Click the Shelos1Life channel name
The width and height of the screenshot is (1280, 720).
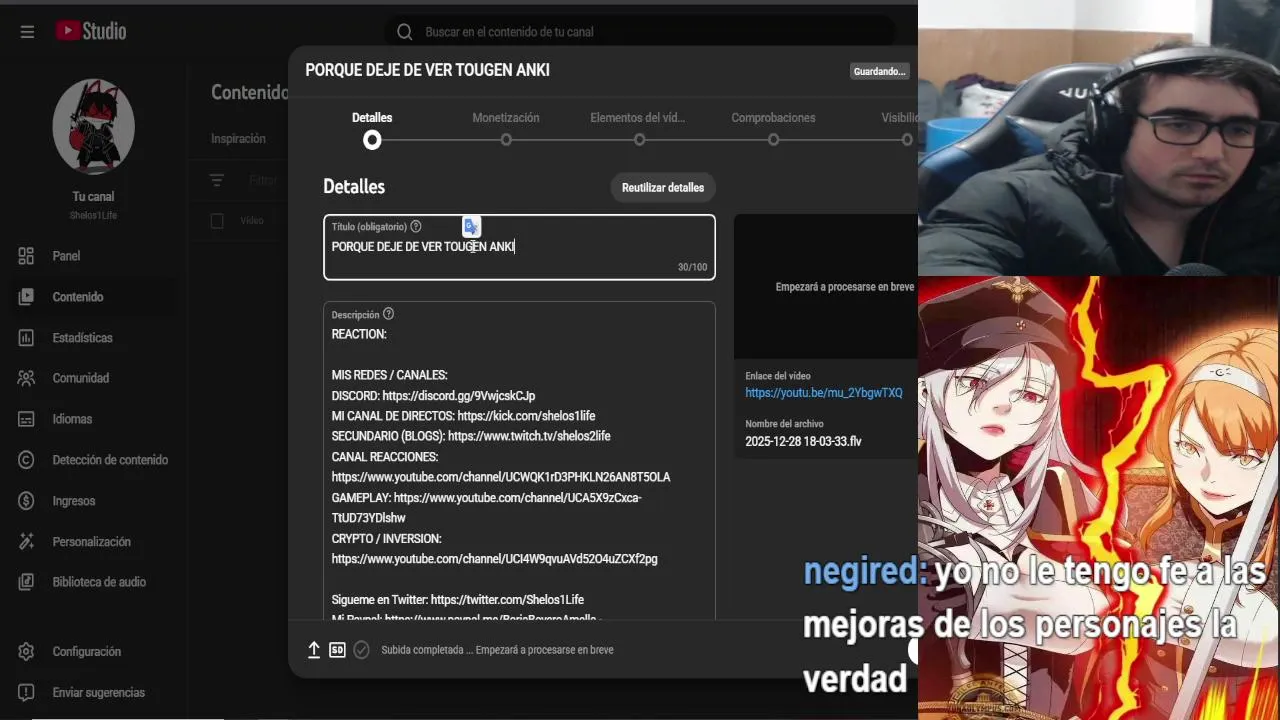click(x=93, y=216)
